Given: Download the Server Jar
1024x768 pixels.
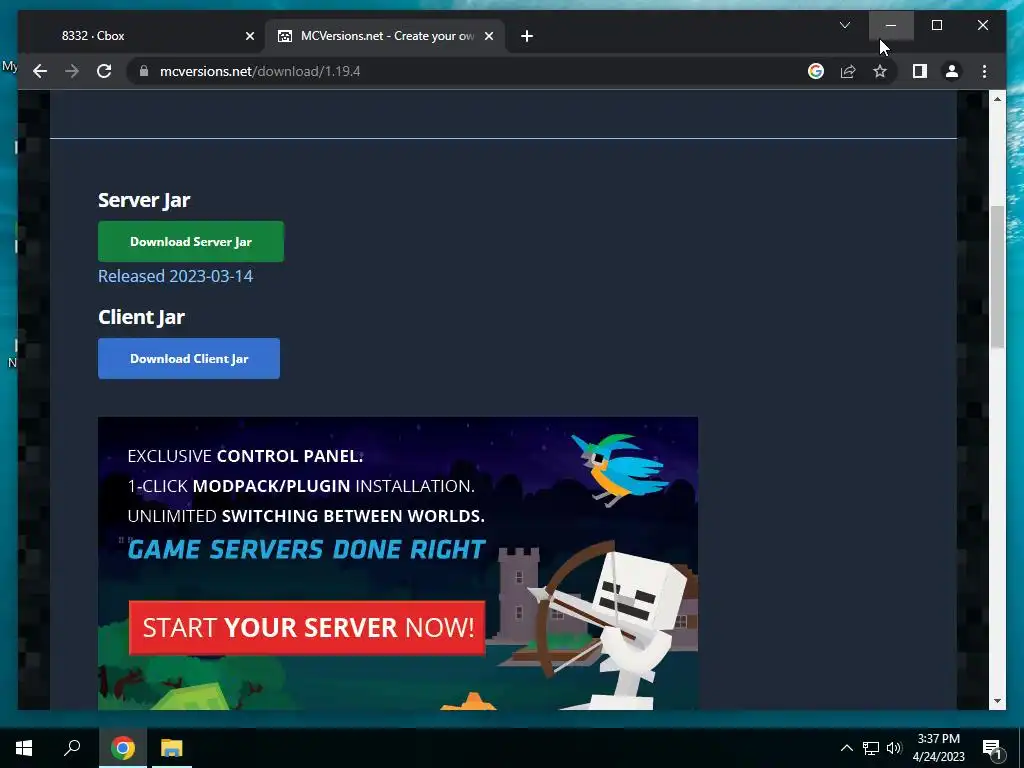Looking at the screenshot, I should (x=191, y=242).
